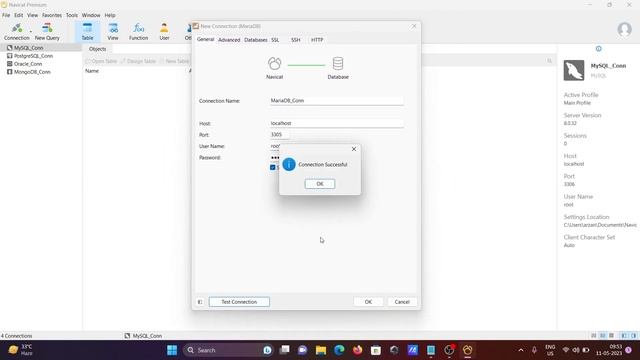The height and width of the screenshot is (360, 640).
Task: Click the Connection Name input field
Action: (x=336, y=100)
